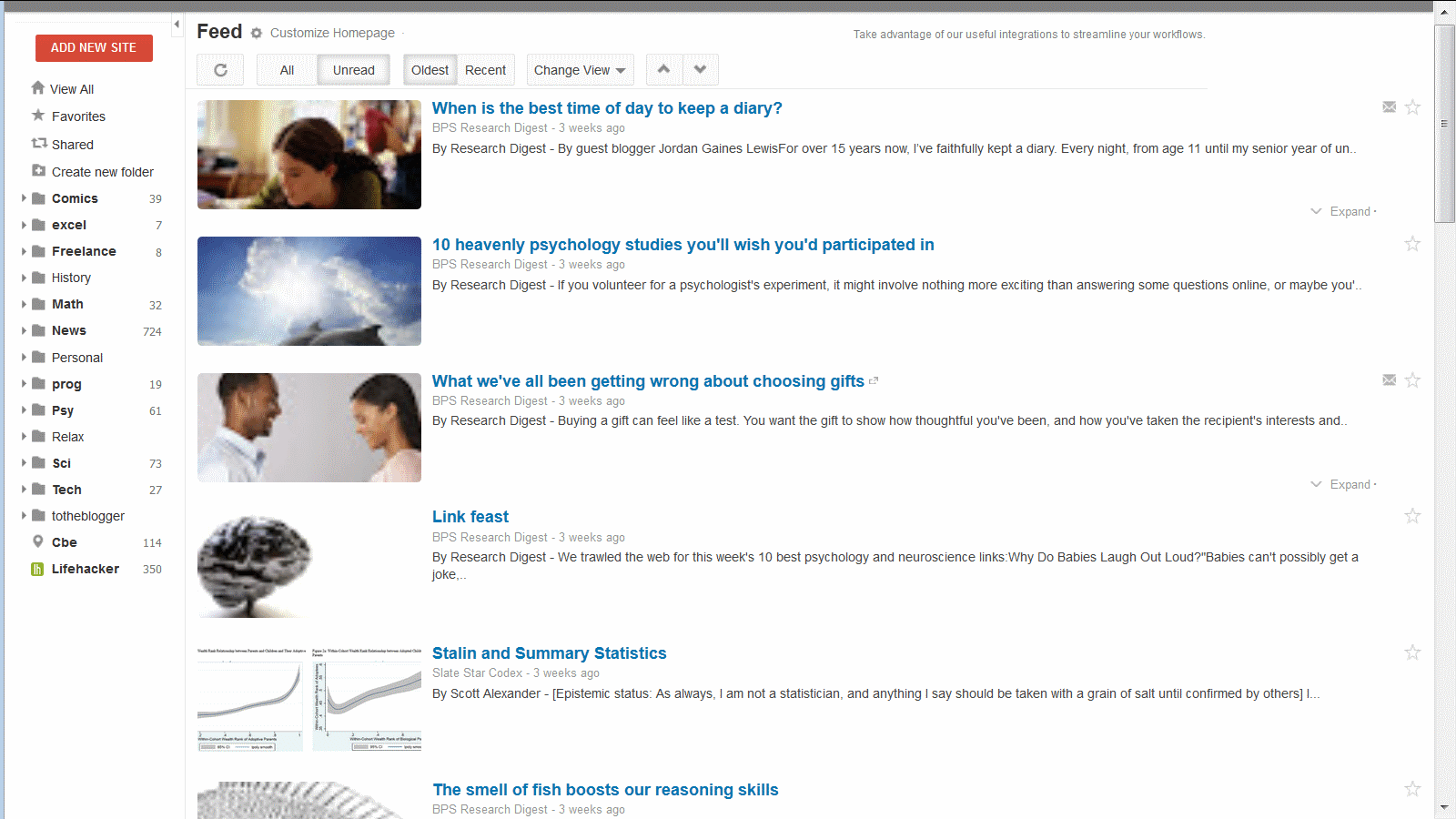This screenshot has width=1456, height=819.
Task: Open feed settings gear icon beside Feed
Action: [257, 34]
